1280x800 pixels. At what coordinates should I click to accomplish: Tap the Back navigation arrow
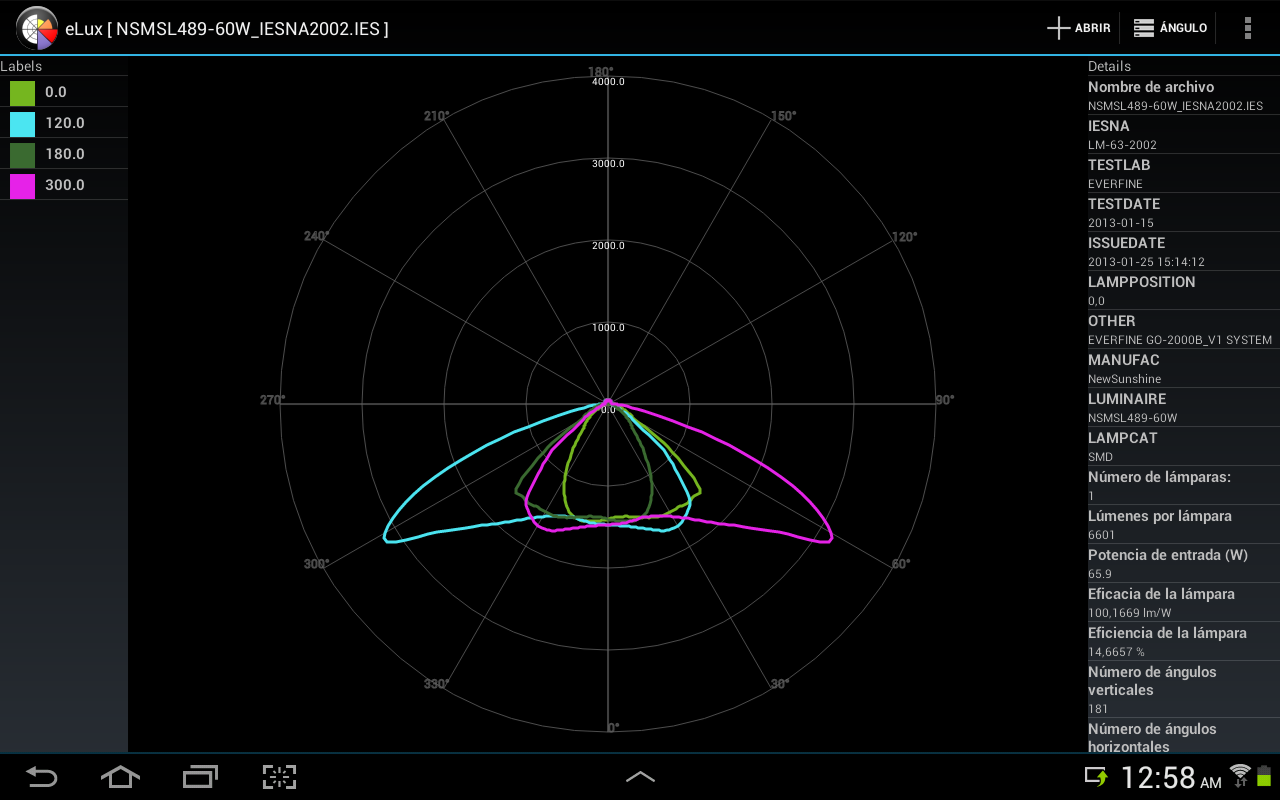tap(40, 777)
